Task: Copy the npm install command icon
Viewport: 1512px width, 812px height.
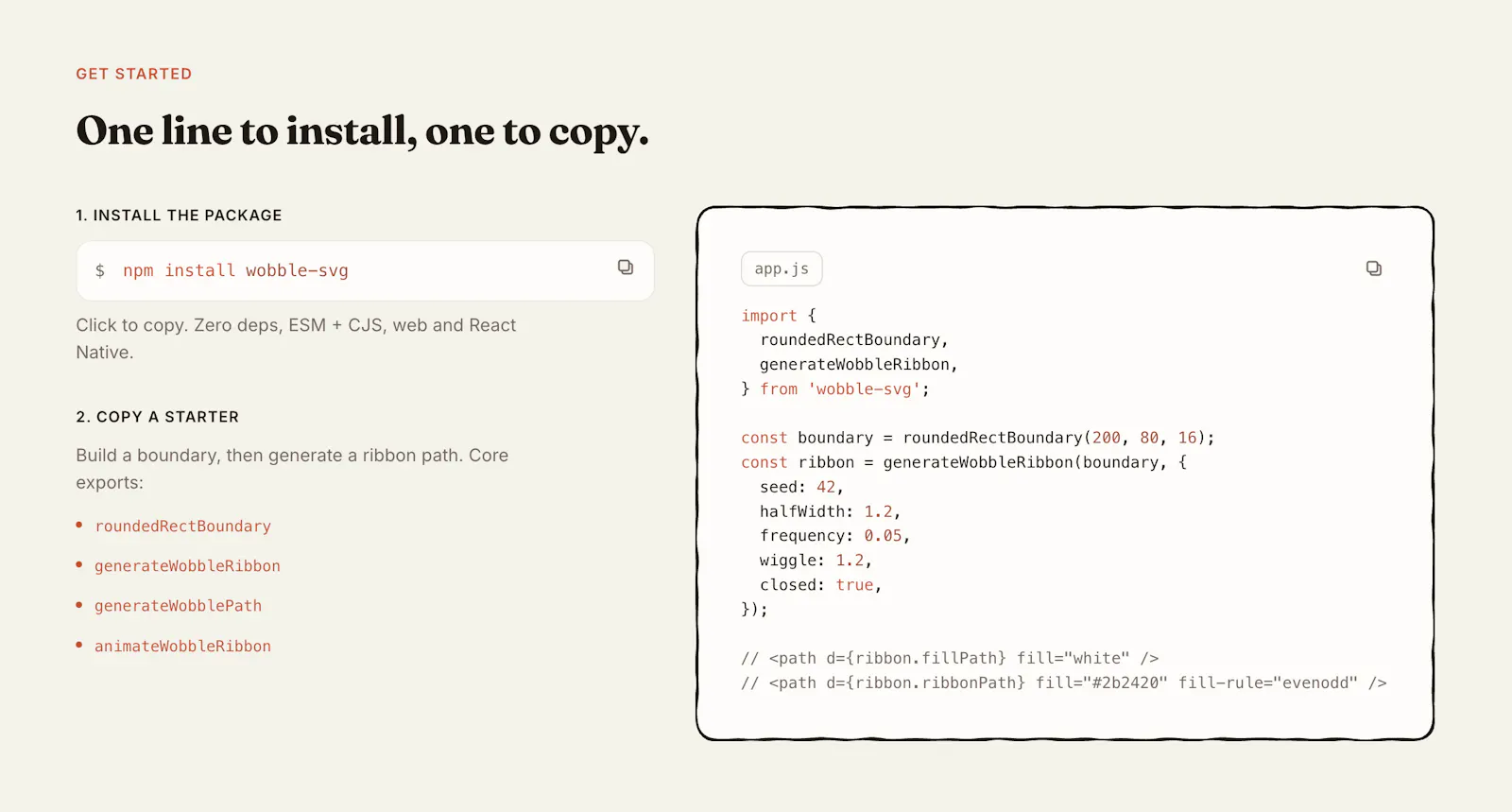Action: pyautogui.click(x=626, y=268)
